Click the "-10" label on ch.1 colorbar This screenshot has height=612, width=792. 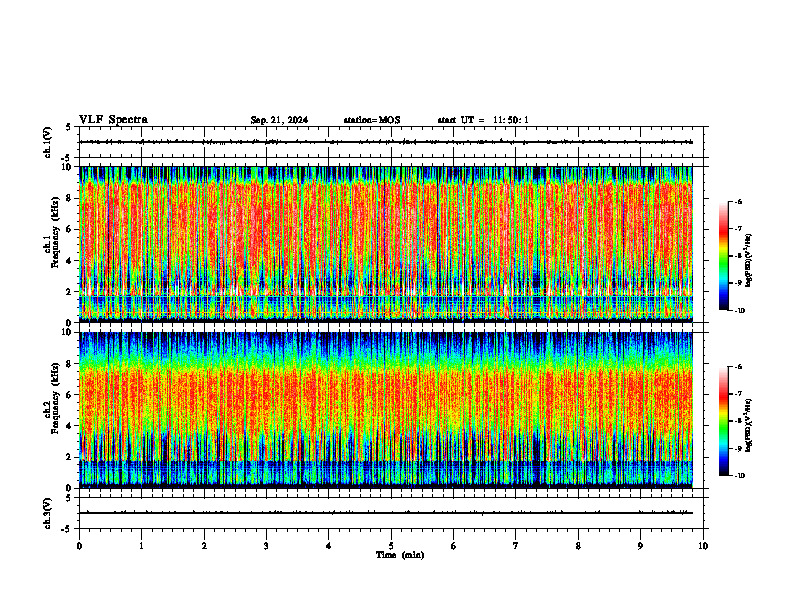point(739,311)
